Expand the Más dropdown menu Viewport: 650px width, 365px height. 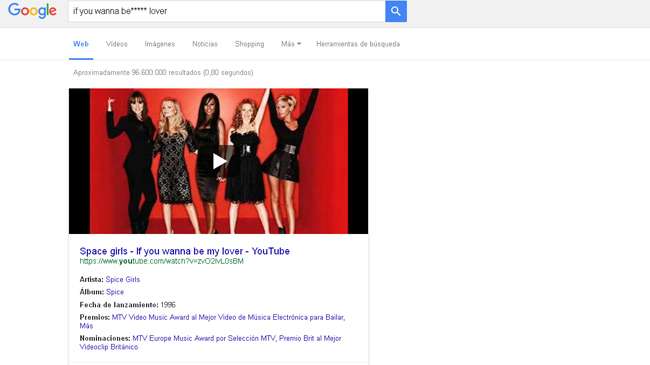click(291, 44)
